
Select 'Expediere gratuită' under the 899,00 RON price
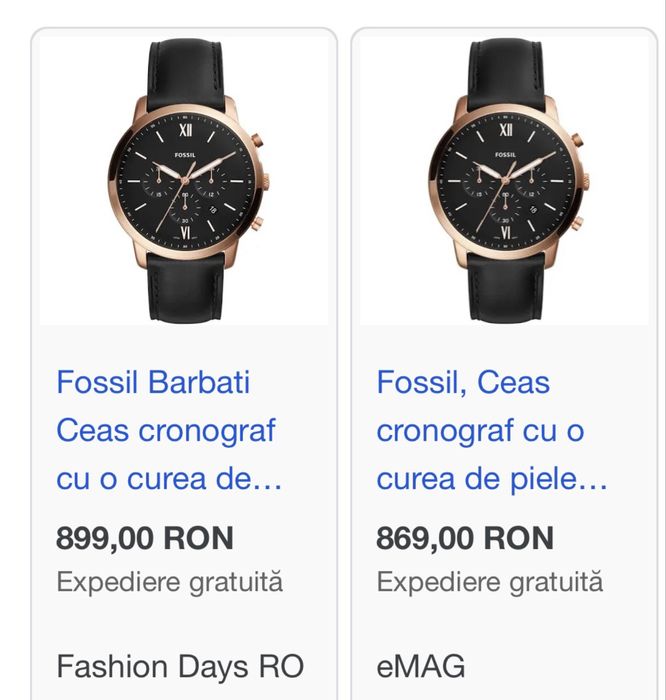170,581
